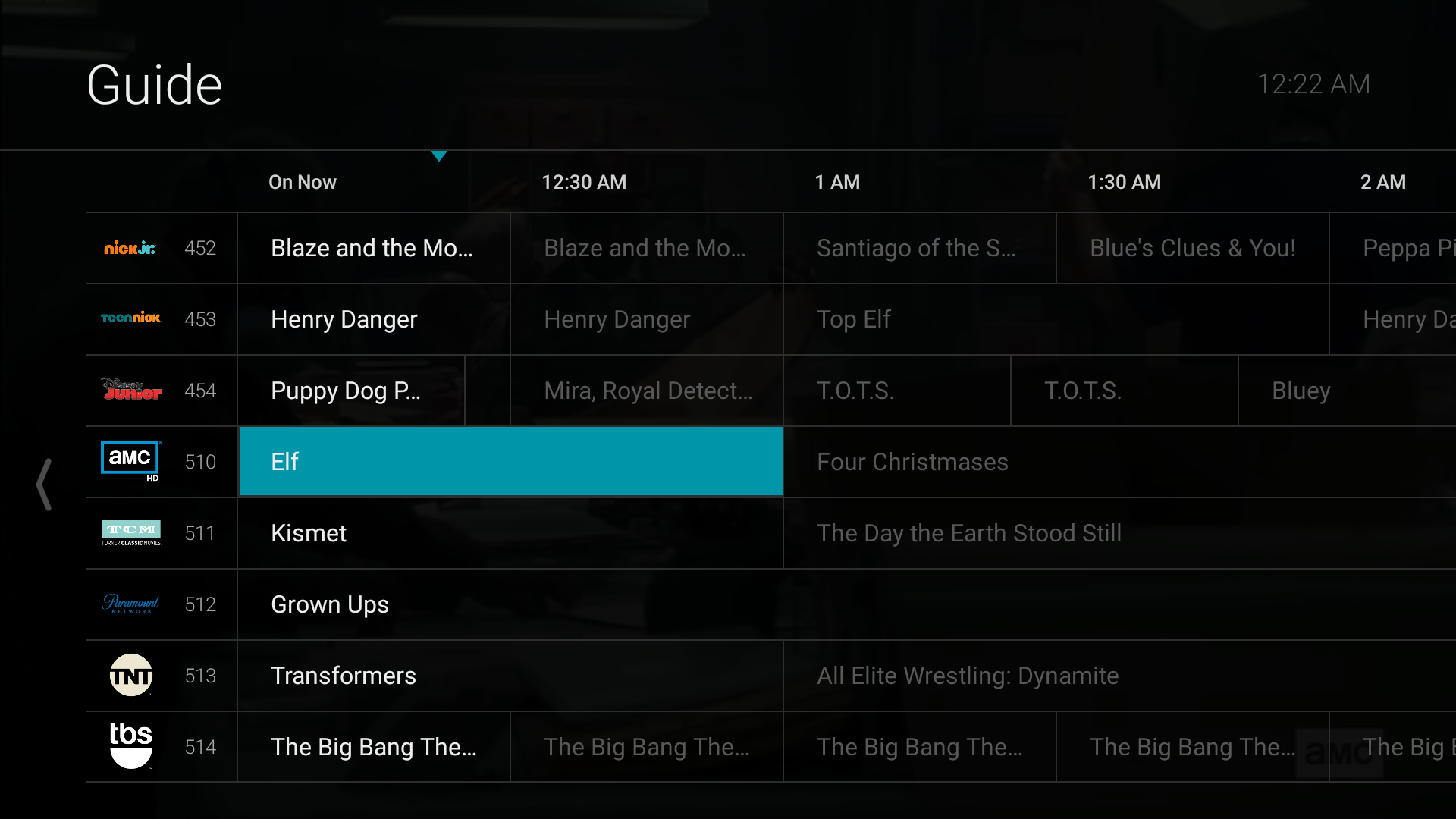The image size is (1456, 819).
Task: Select the Nick Jr. channel logo
Action: (130, 248)
